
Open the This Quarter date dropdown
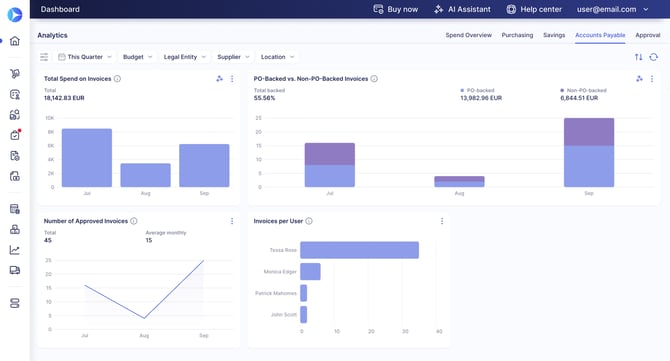(85, 57)
